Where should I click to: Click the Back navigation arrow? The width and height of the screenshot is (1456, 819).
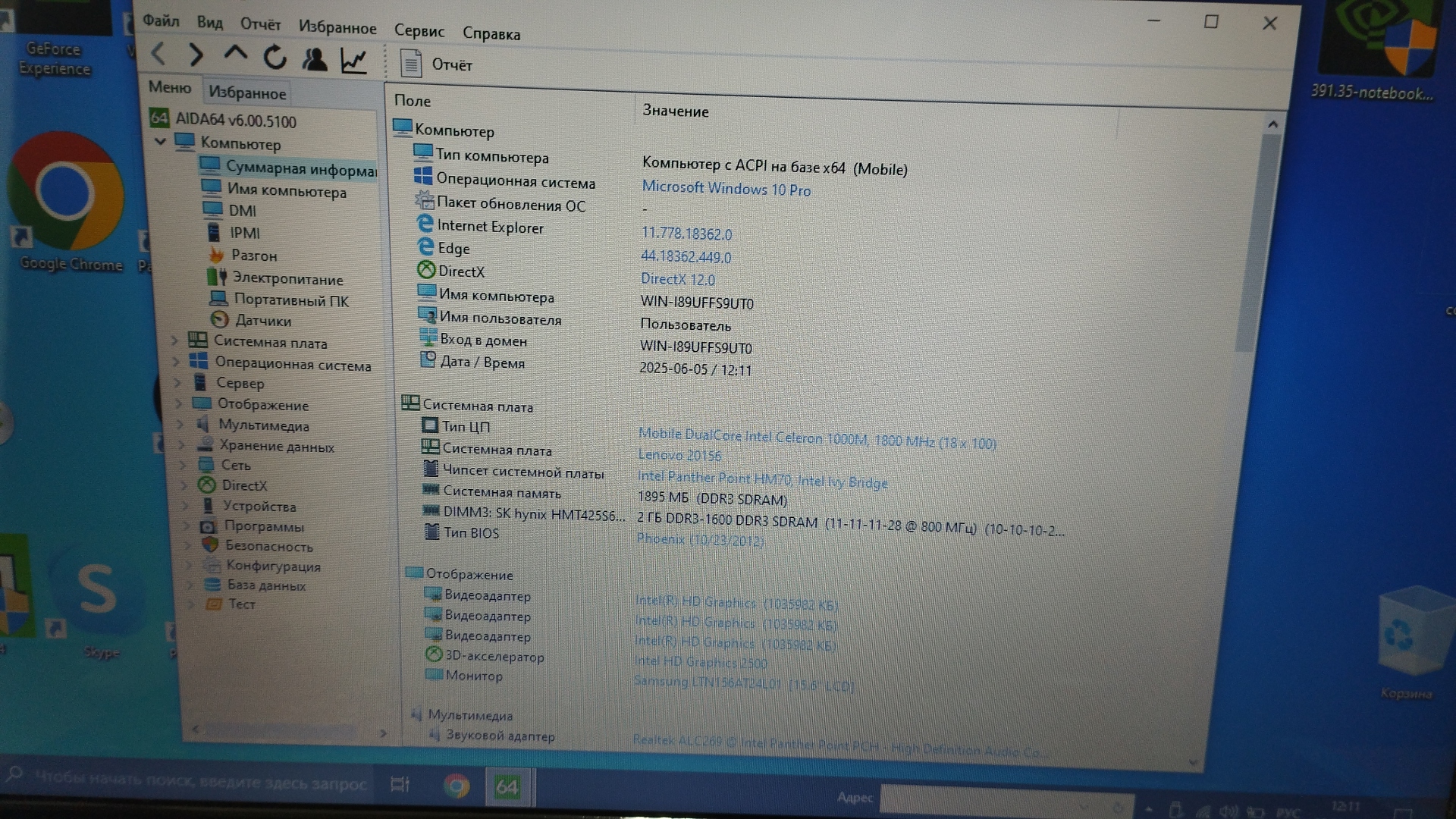158,54
